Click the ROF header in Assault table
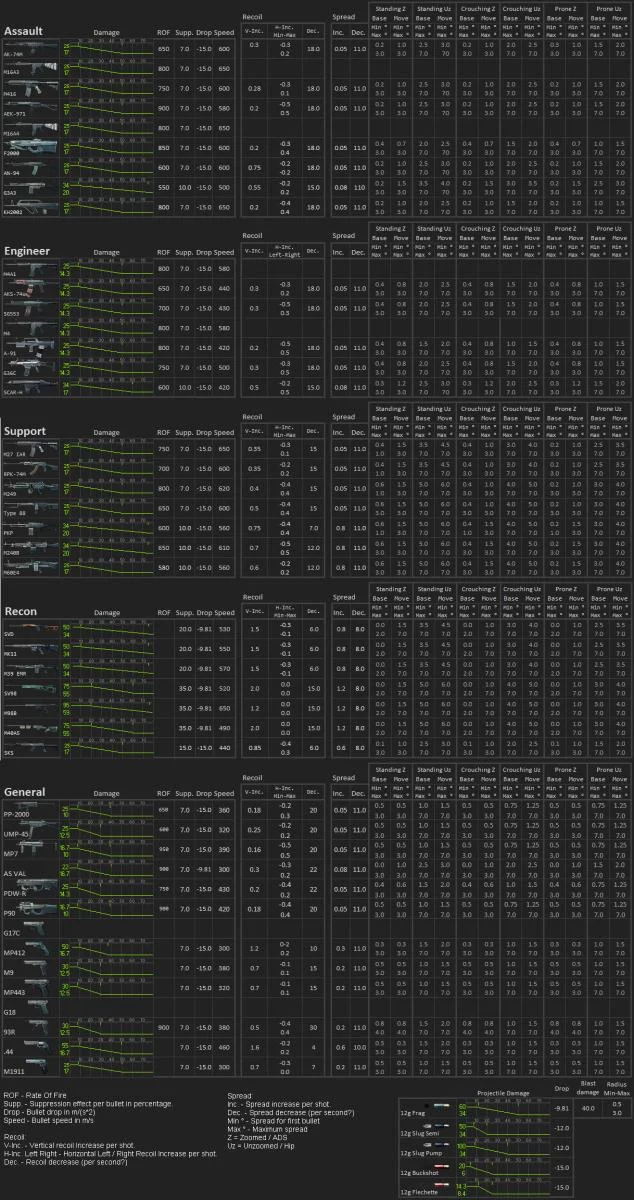Viewport: 634px width, 1200px height. click(x=163, y=33)
